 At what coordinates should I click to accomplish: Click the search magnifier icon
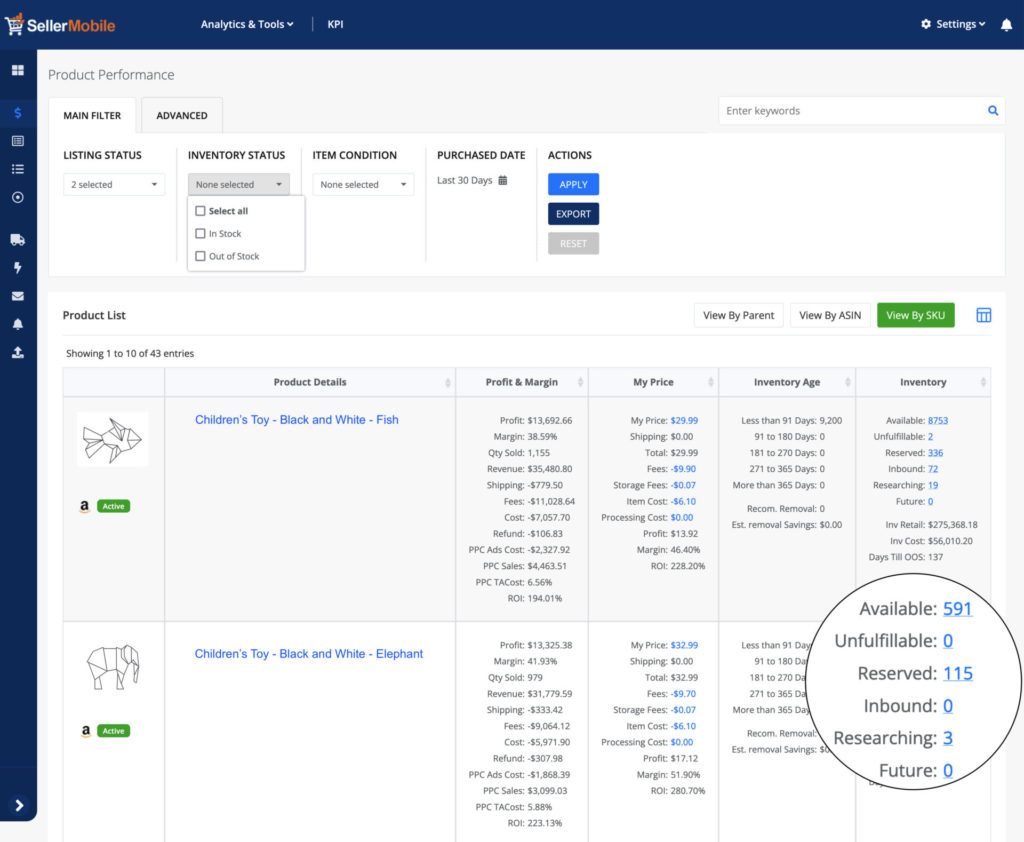[993, 111]
